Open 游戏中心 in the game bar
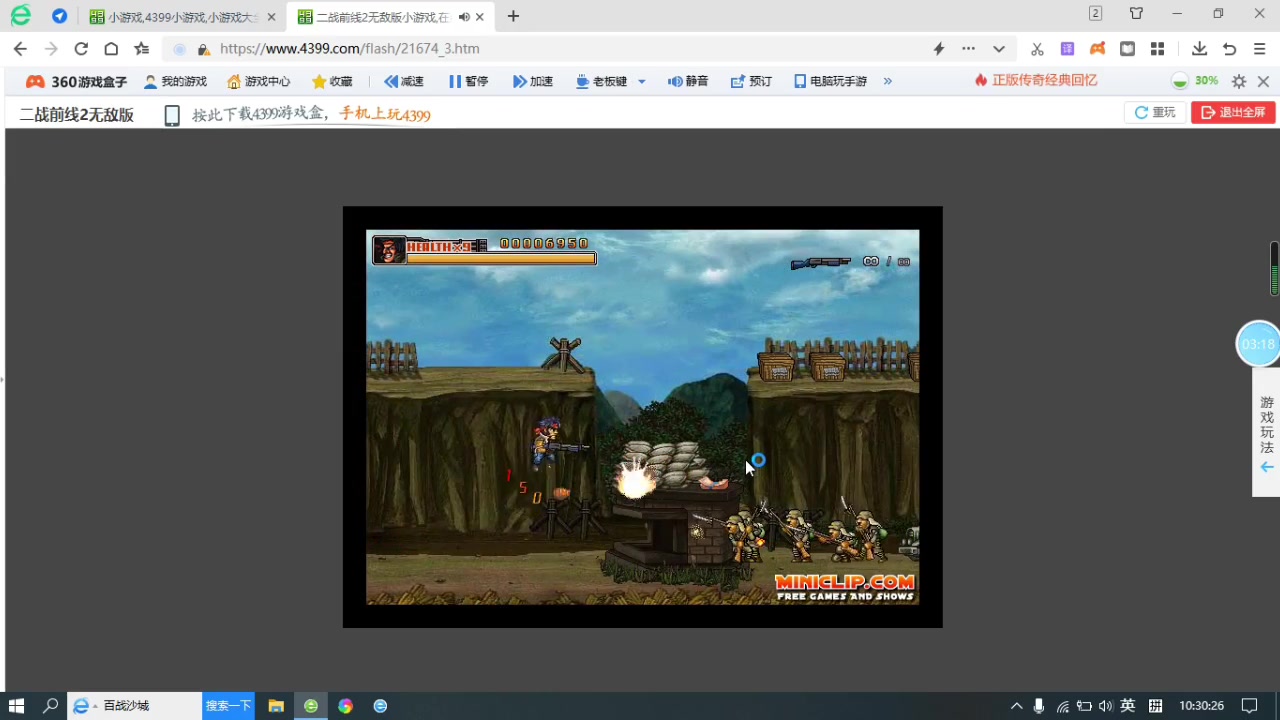This screenshot has width=1280, height=720. coord(259,82)
